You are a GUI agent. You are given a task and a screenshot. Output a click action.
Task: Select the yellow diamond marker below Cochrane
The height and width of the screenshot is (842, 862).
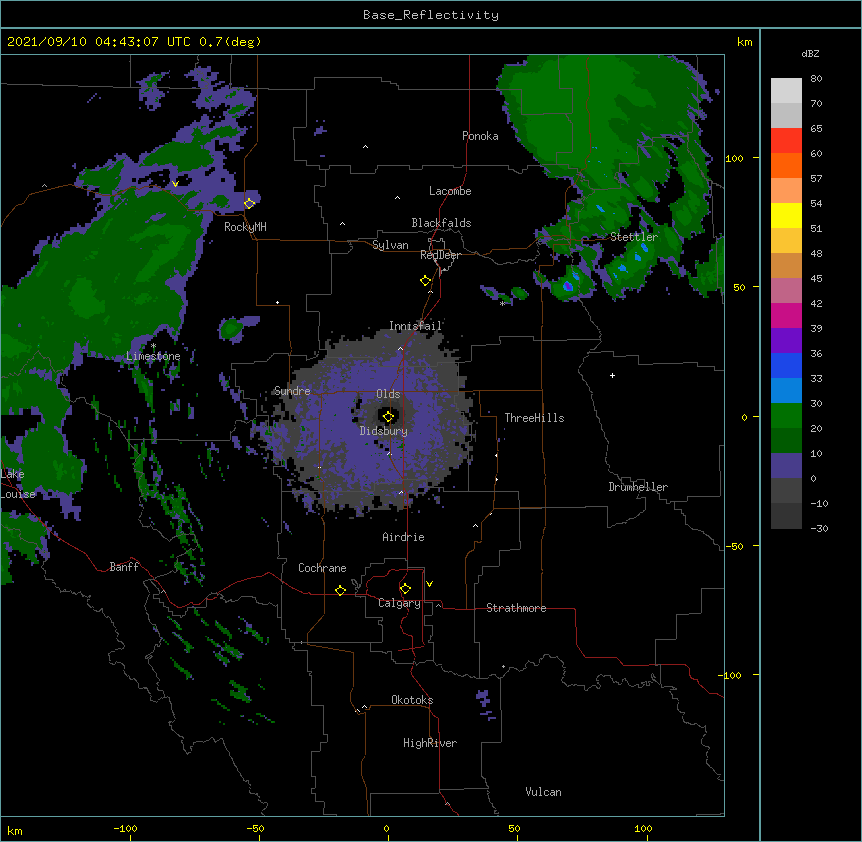pyautogui.click(x=340, y=590)
